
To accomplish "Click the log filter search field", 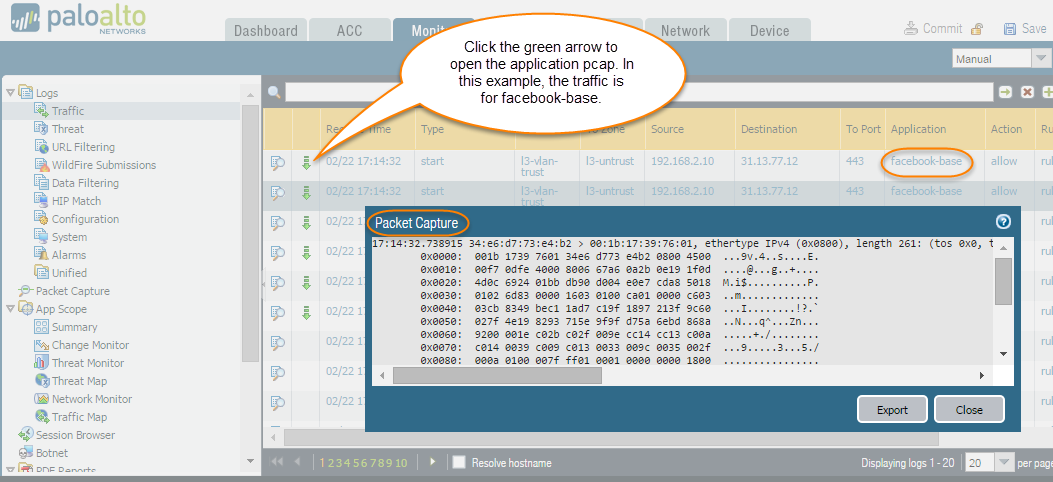I will (639, 92).
